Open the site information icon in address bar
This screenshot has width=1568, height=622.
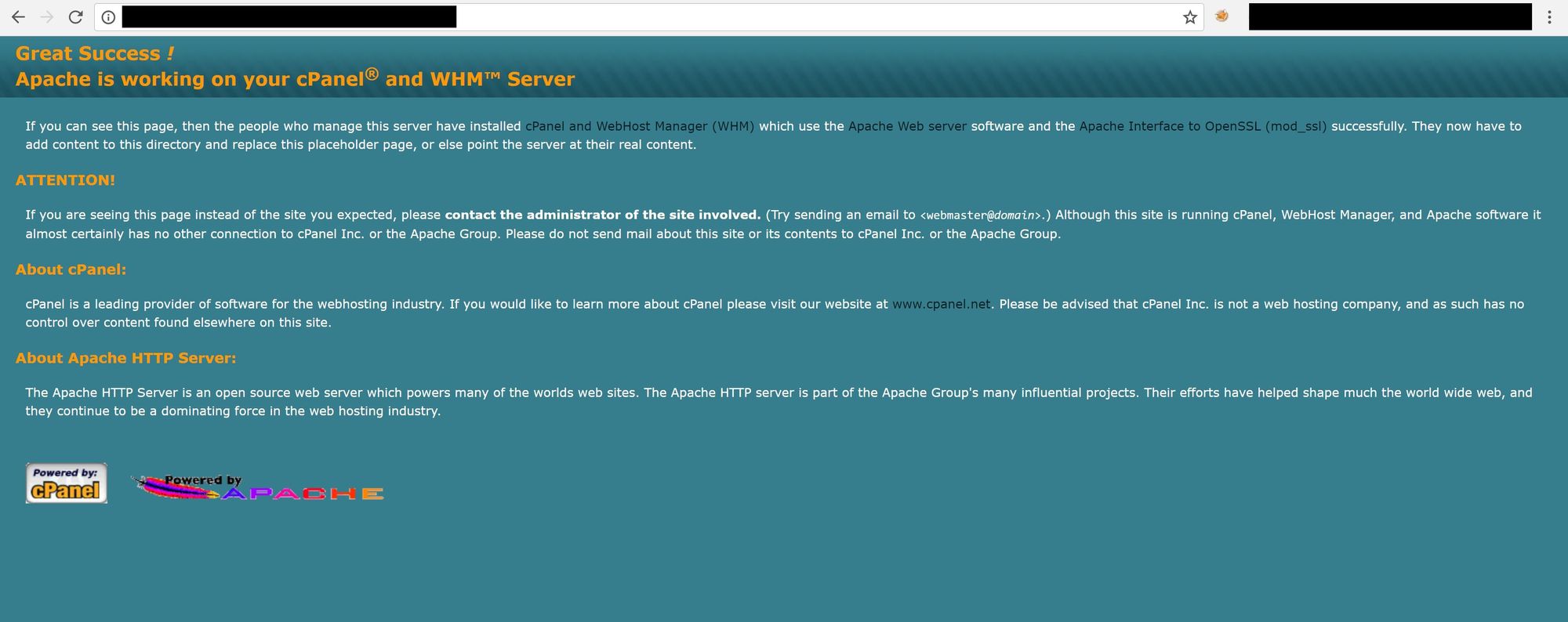109,17
